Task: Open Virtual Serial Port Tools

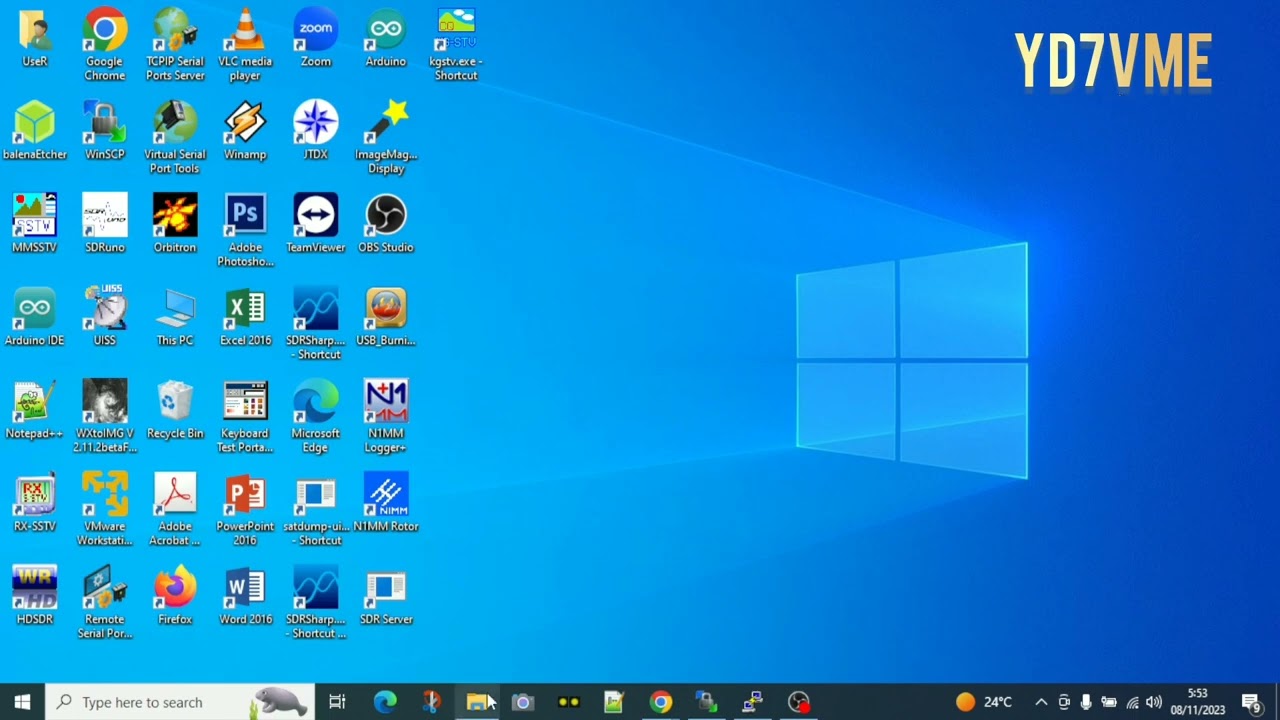Action: point(175,138)
